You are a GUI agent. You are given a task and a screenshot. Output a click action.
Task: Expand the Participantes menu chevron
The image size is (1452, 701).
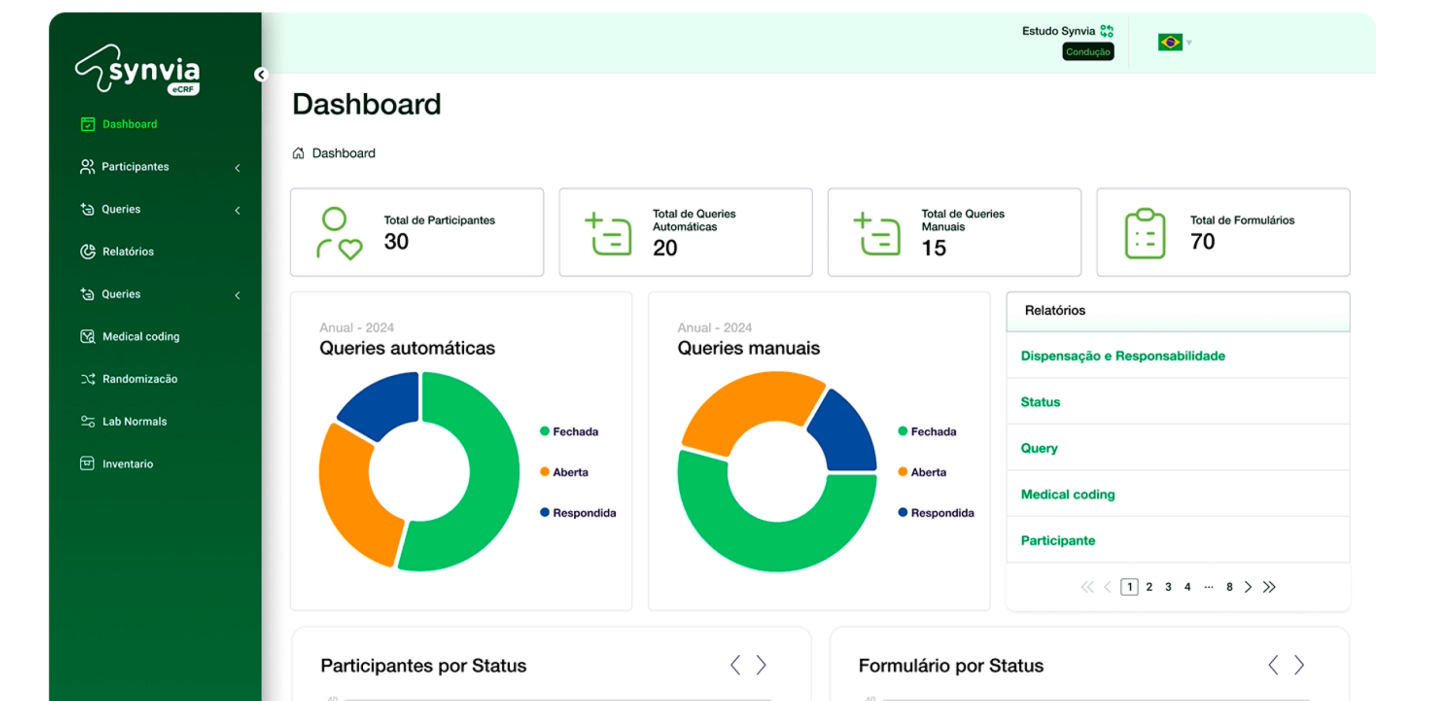click(x=237, y=166)
